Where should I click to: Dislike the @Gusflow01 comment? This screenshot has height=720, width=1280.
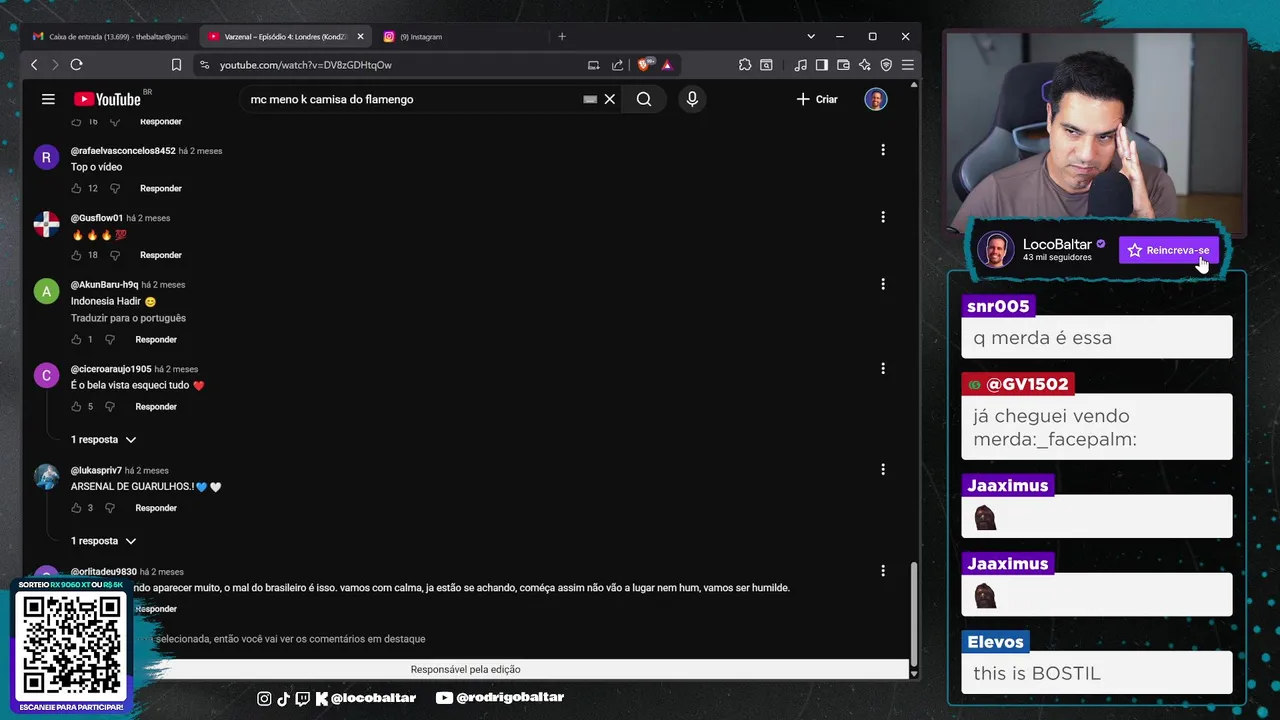pos(114,255)
